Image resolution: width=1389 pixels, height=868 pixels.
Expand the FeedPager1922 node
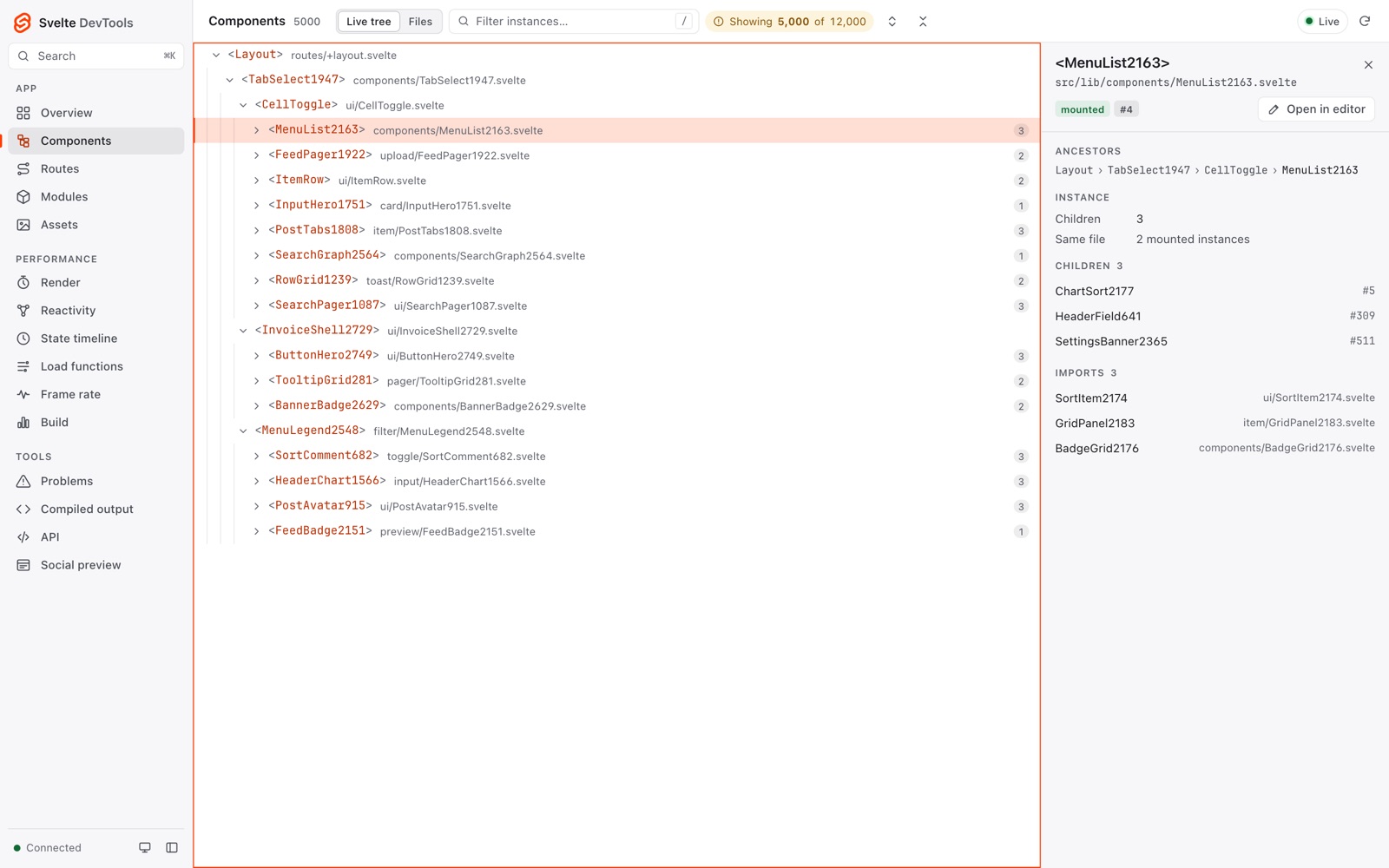tap(257, 155)
